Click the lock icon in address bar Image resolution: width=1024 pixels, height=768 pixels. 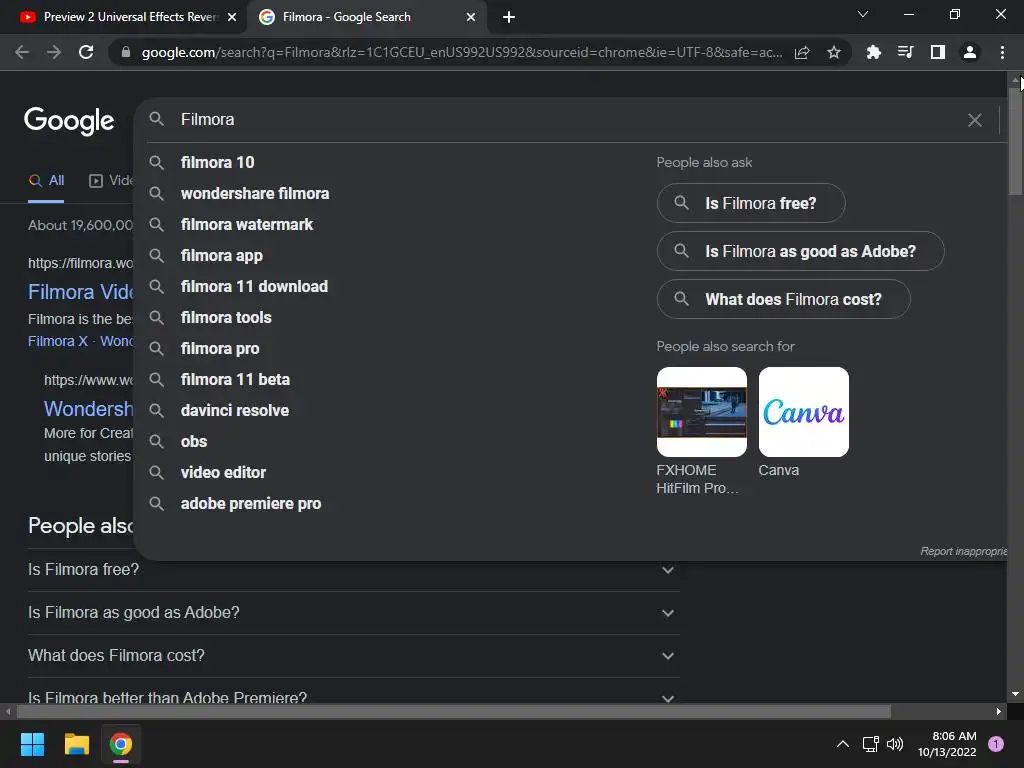pyautogui.click(x=126, y=52)
